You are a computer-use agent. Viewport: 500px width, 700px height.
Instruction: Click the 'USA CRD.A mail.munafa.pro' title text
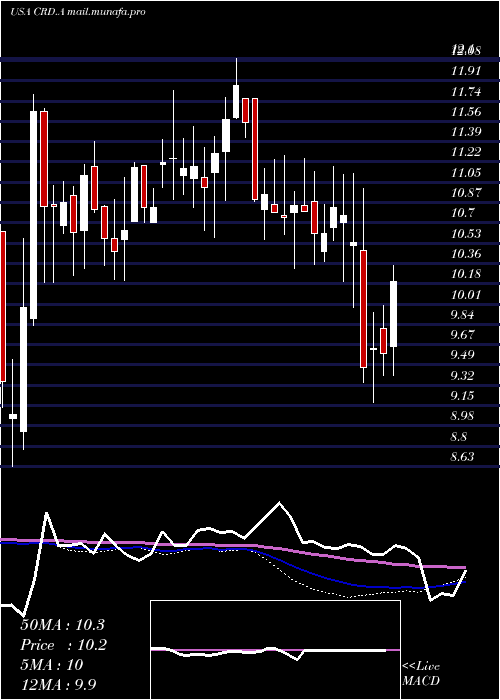[x=77, y=12]
